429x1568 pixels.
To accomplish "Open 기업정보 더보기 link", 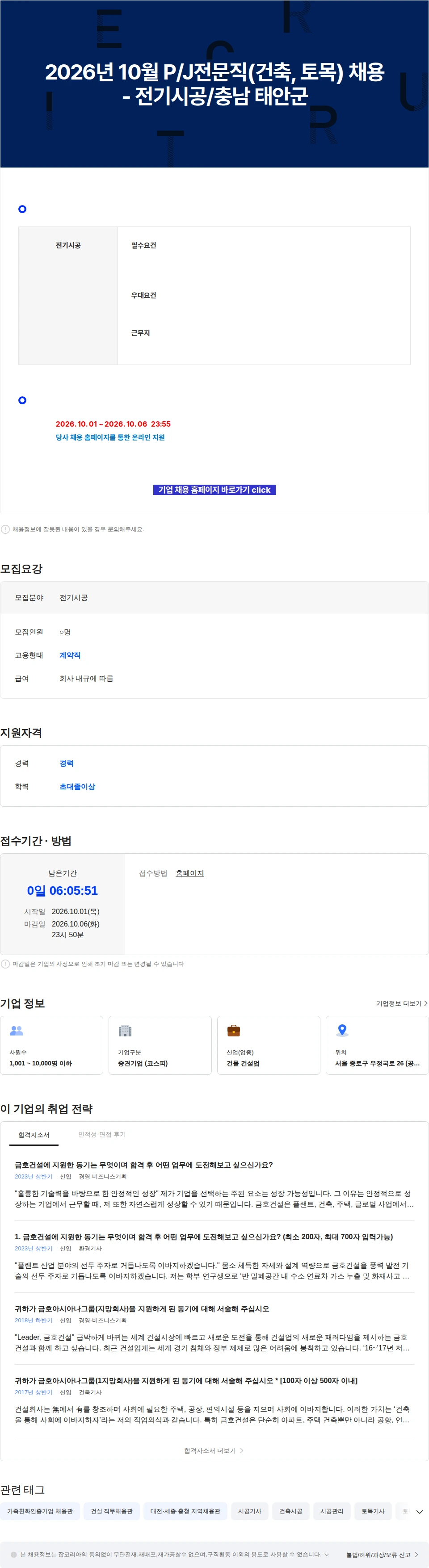I will click(402, 1004).
